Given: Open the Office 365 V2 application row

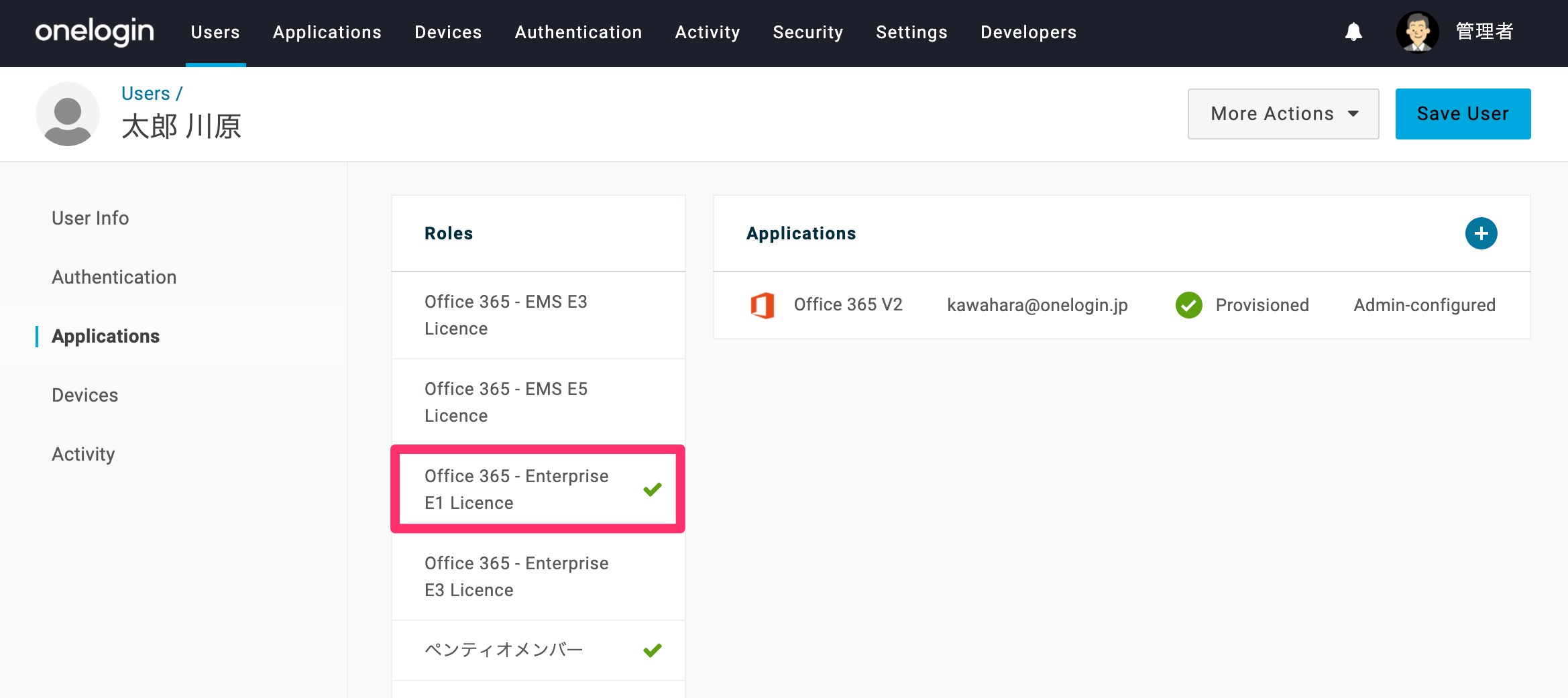Looking at the screenshot, I should pyautogui.click(x=1121, y=305).
